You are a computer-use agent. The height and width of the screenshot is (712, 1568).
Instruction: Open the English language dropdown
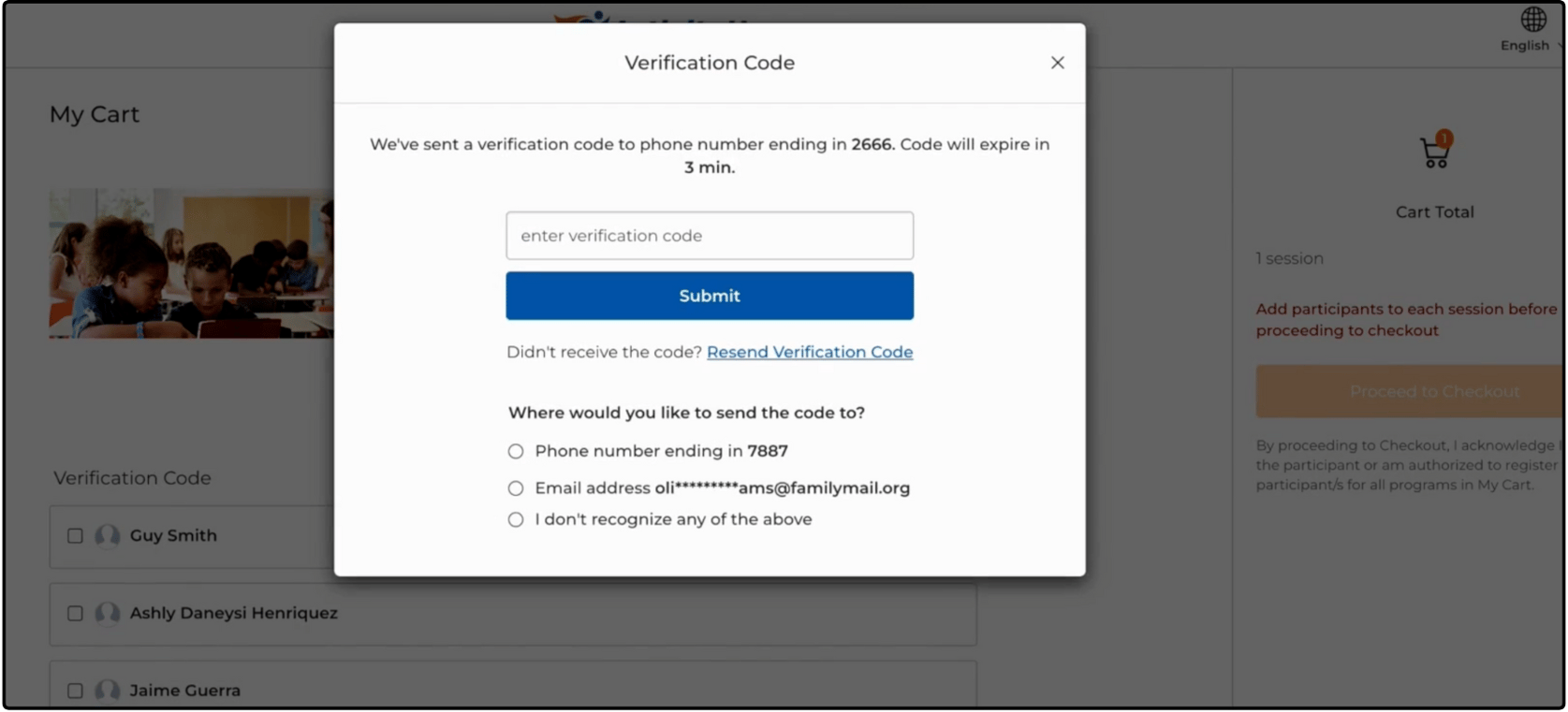[x=1530, y=46]
